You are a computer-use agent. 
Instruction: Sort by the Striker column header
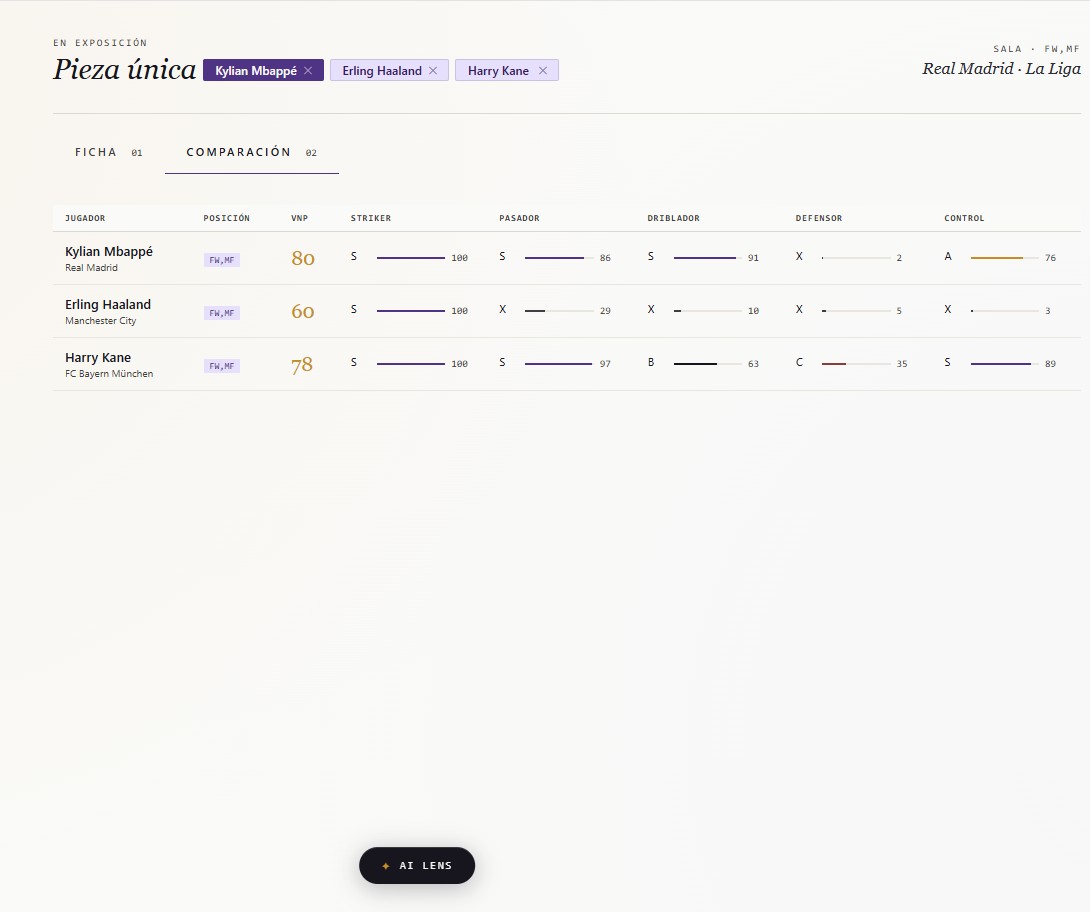point(371,218)
